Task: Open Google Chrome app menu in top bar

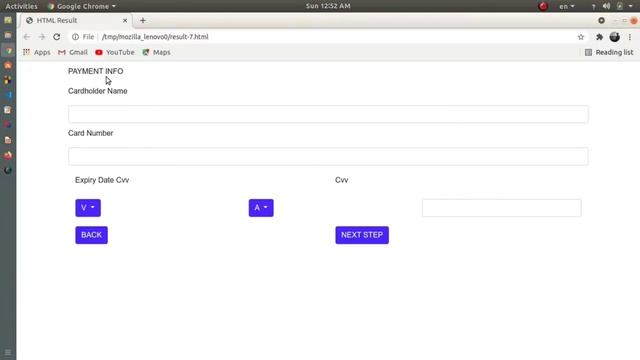Action: tap(82, 6)
